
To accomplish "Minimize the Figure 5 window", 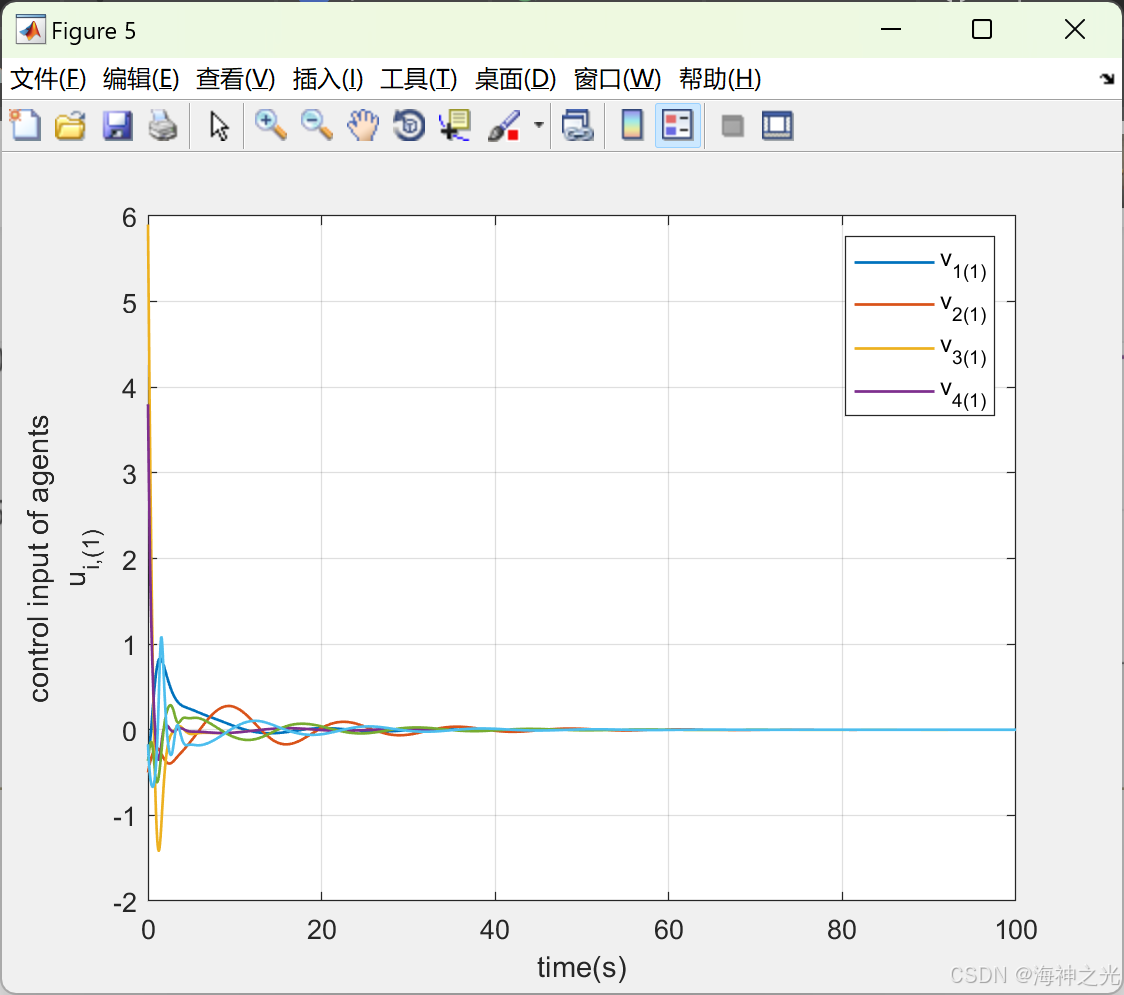I will (x=890, y=29).
